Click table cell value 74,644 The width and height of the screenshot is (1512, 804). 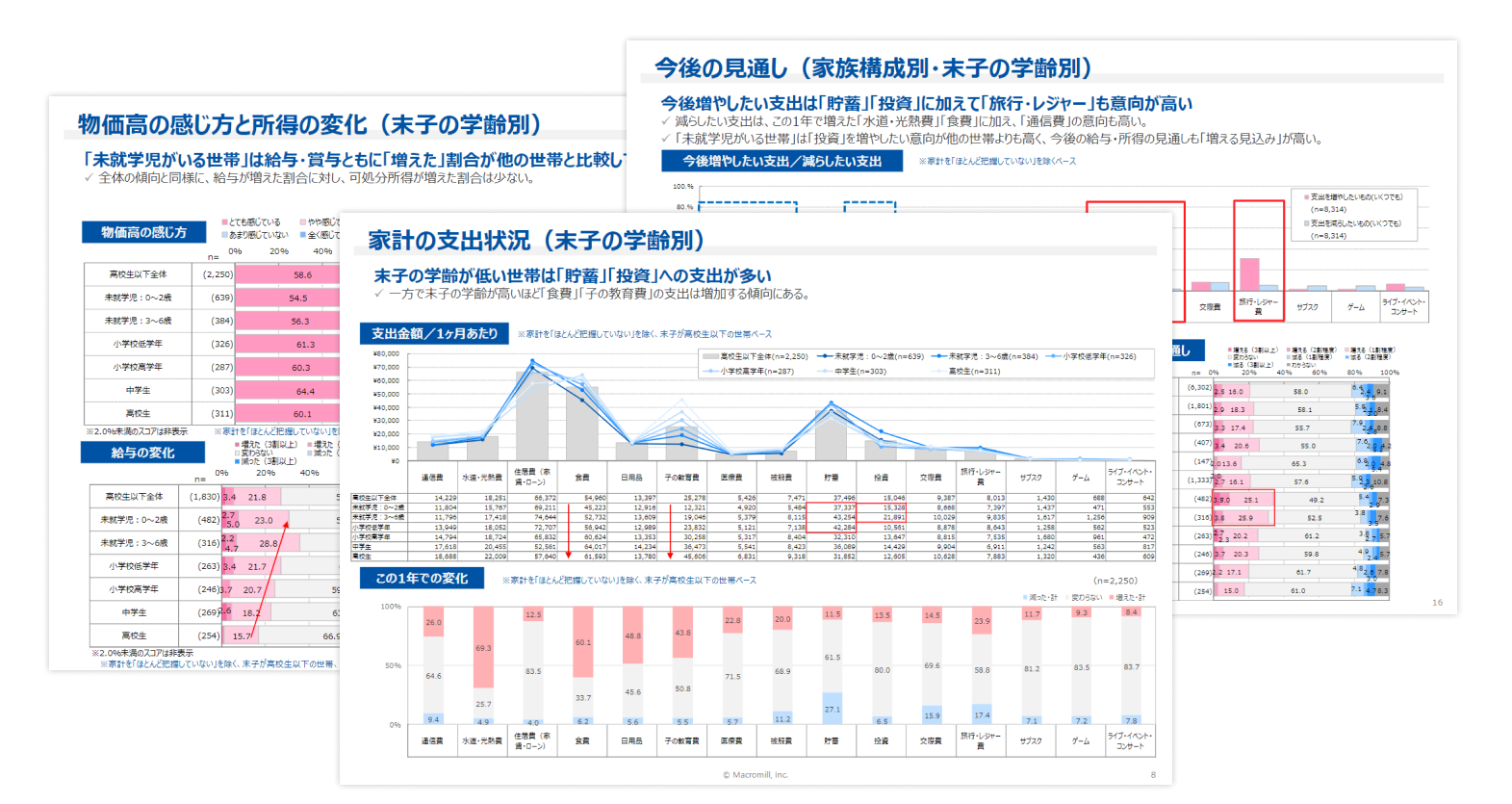coord(545,517)
